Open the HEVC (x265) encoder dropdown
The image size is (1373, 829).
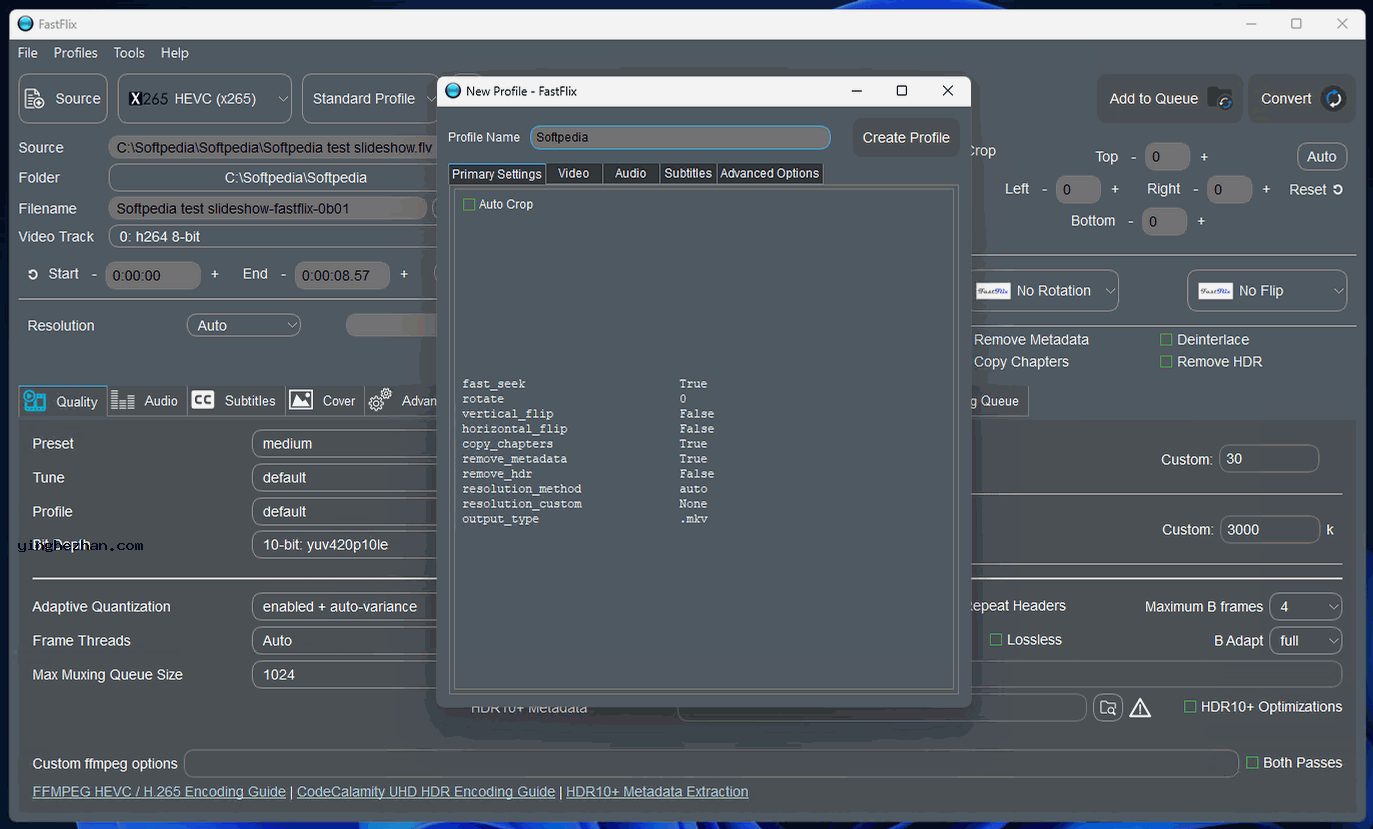[x=205, y=98]
